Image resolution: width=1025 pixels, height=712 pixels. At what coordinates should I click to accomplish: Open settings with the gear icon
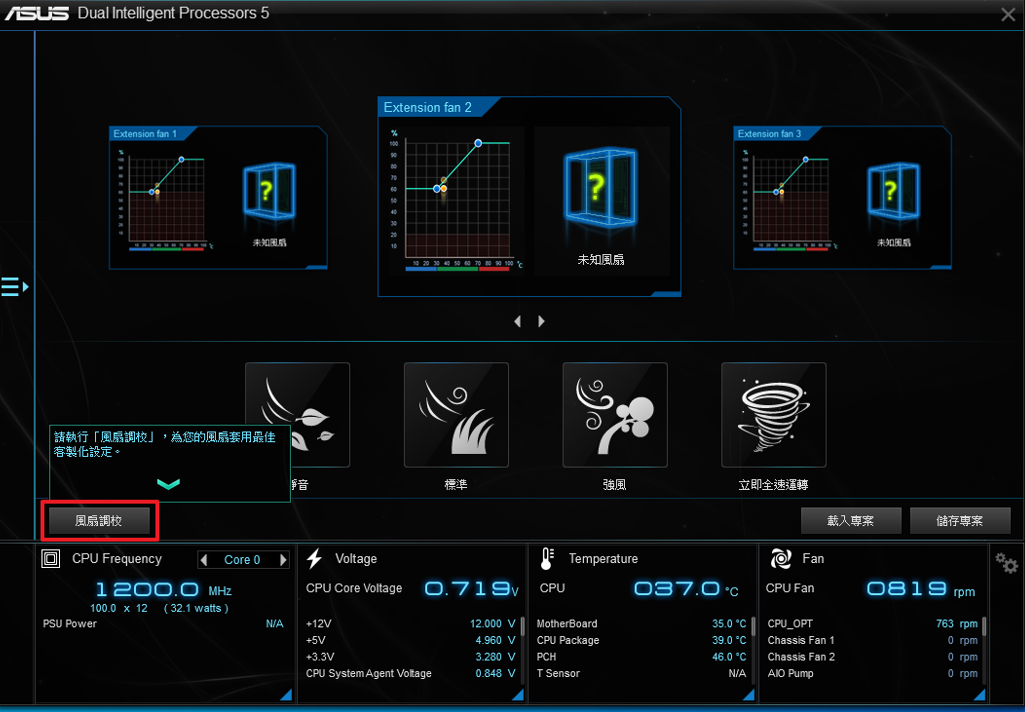1006,564
